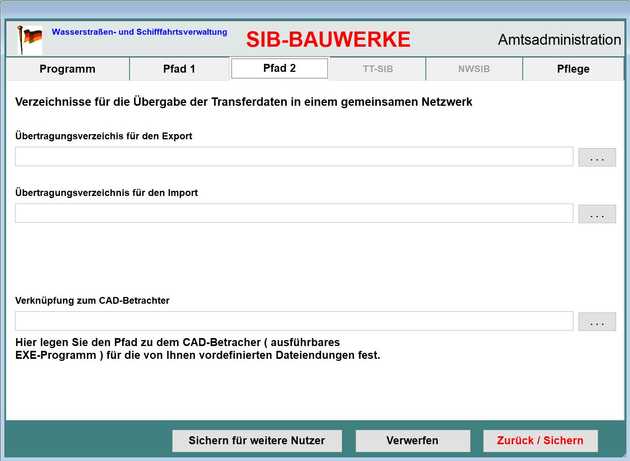Click the 'Verzeichnisse für die Übergabe' heading
The height and width of the screenshot is (461, 630).
243,102
